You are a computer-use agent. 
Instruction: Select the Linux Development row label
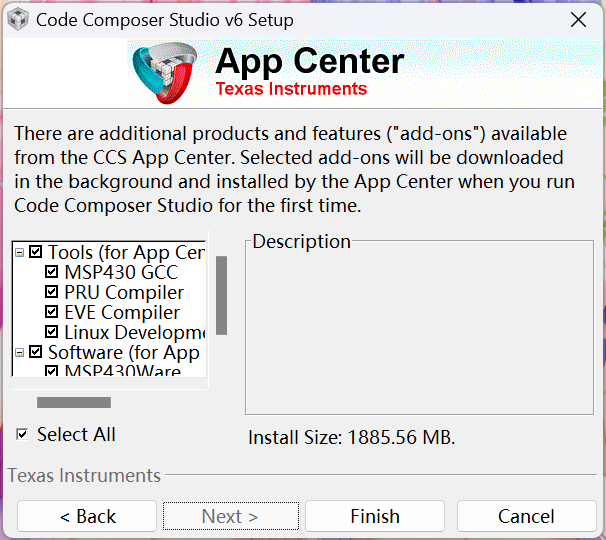pyautogui.click(x=135, y=332)
